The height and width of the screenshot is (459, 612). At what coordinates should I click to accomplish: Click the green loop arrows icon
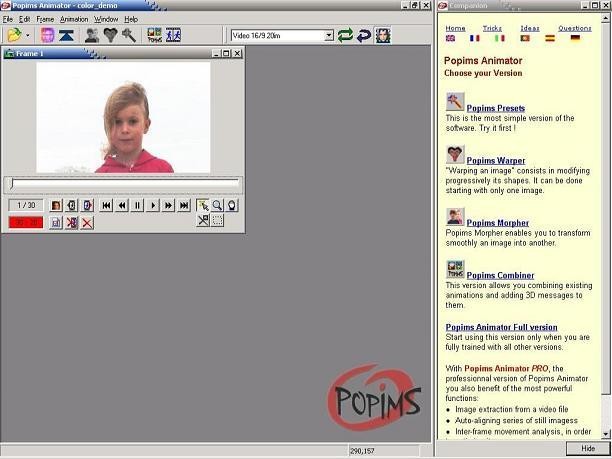coord(345,36)
